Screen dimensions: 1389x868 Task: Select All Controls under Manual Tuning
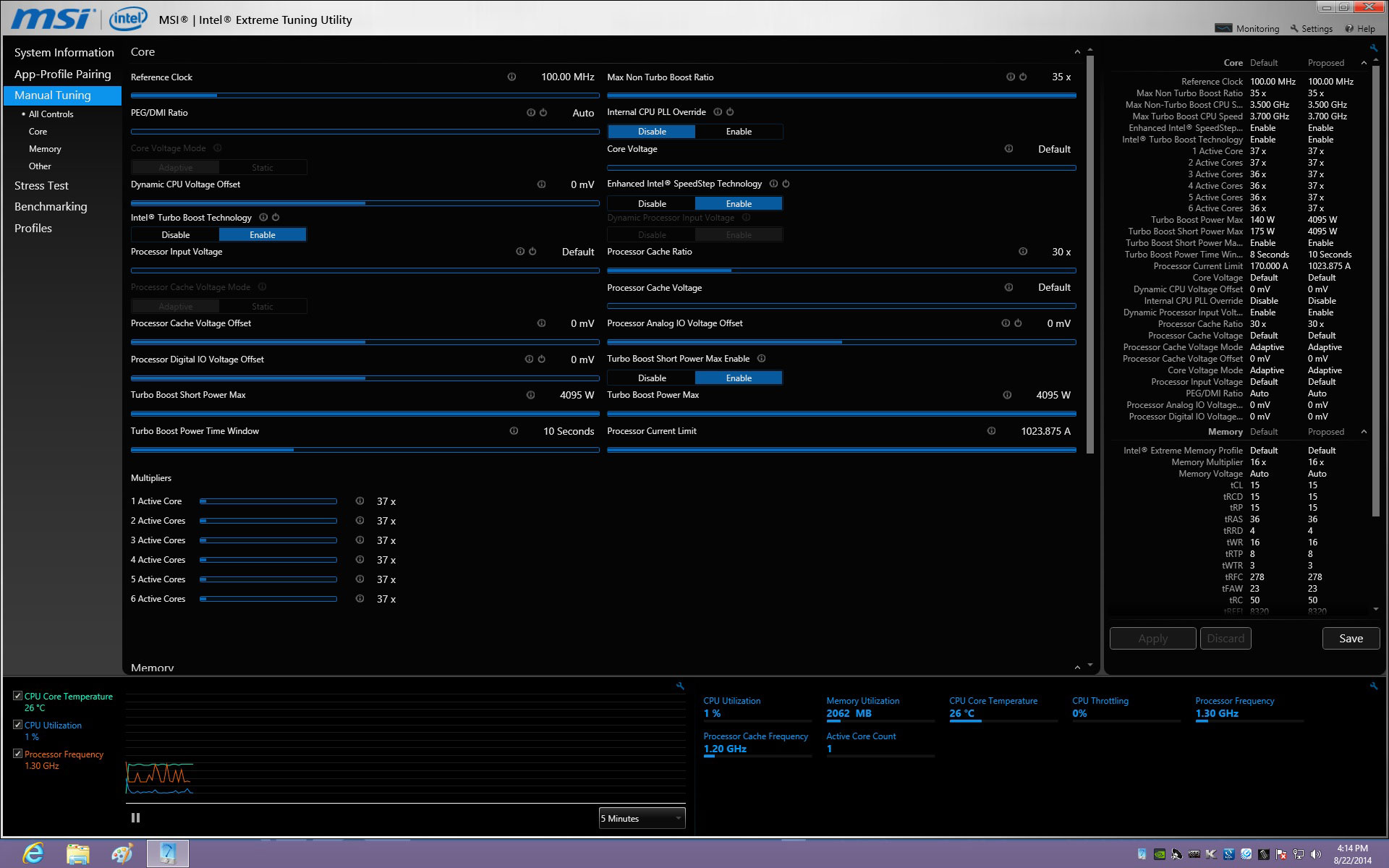click(51, 114)
